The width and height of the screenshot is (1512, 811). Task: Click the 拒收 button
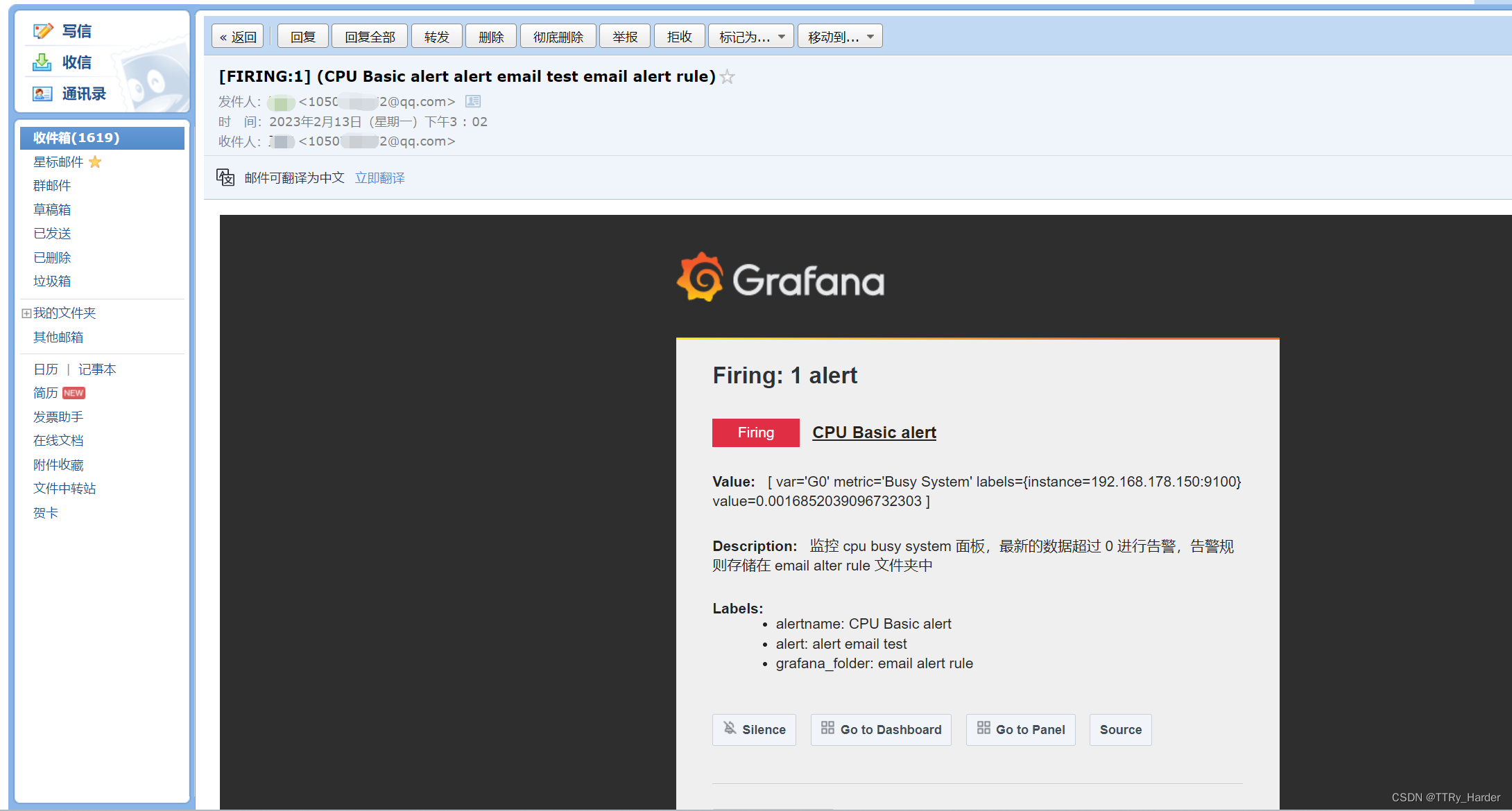680,37
